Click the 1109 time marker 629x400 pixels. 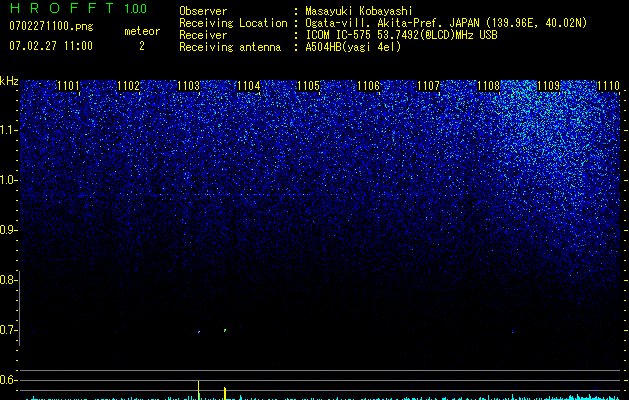pyautogui.click(x=548, y=86)
